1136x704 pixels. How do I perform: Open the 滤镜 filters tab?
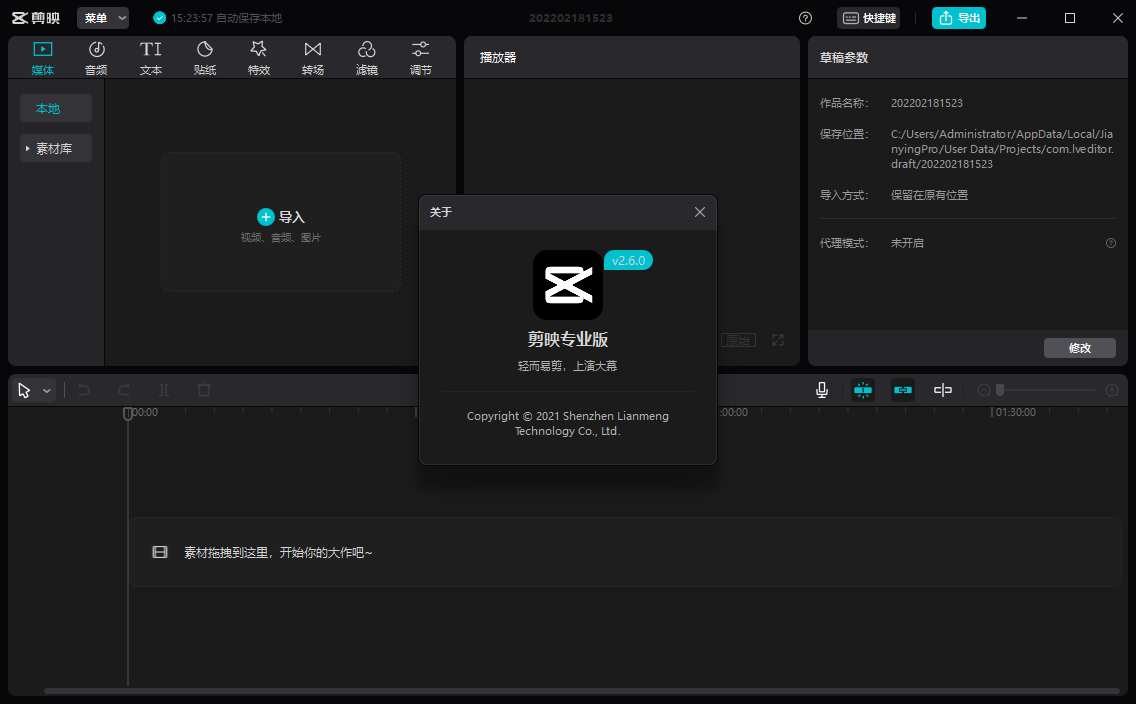point(367,58)
